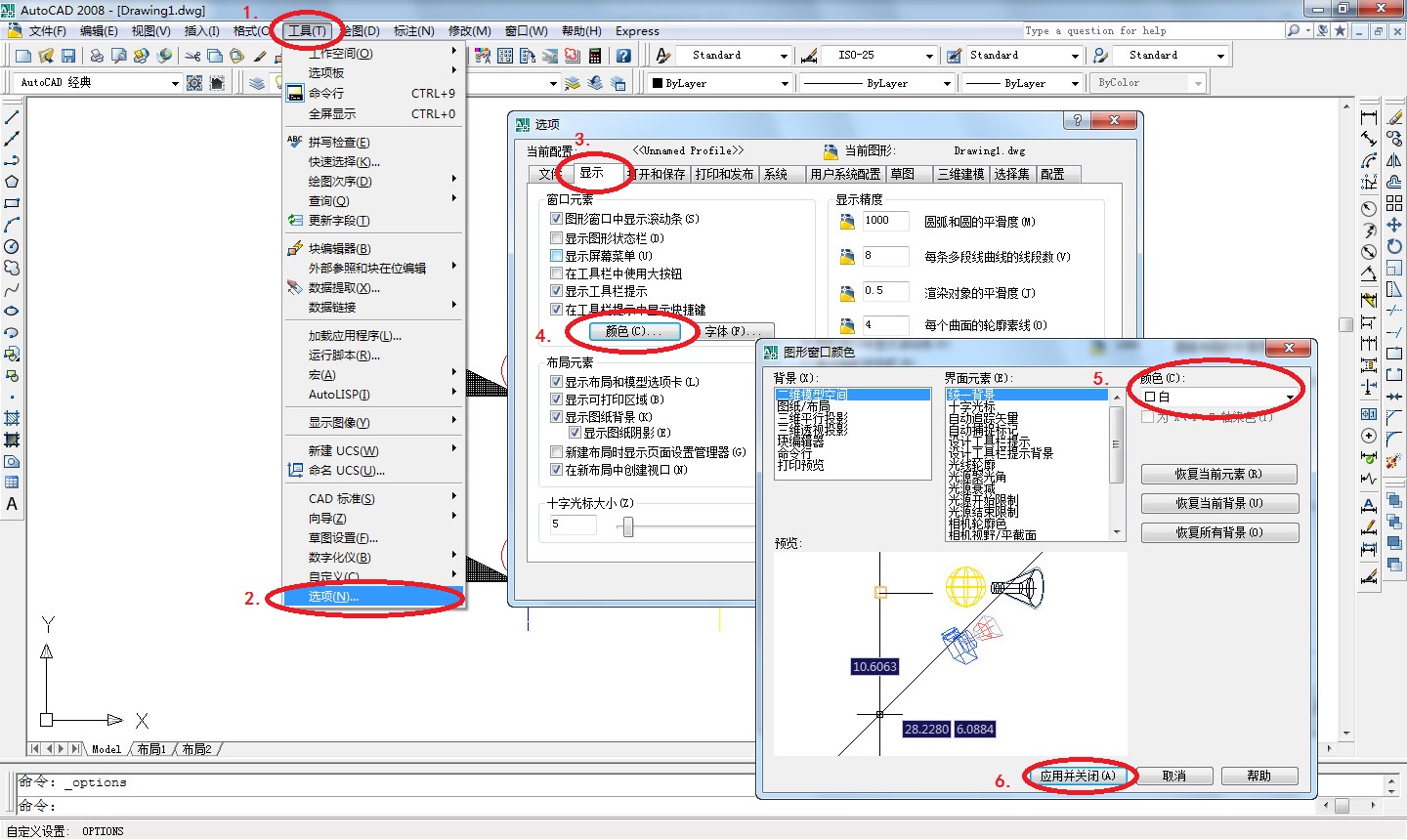Toggle 显示图纸阴影 checkbox
The height and width of the screenshot is (840, 1407).
(x=575, y=433)
